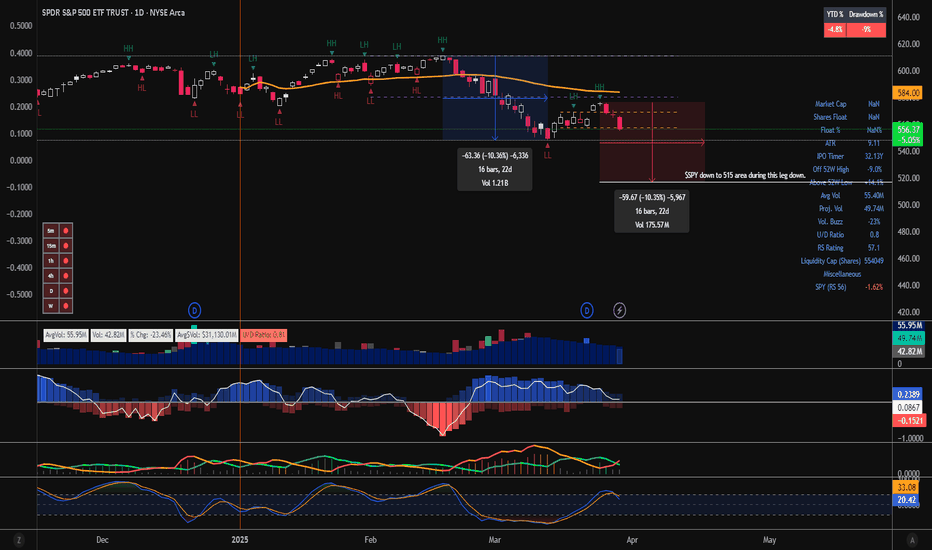
Task: Click the -4.8% YTD value cell
Action: pyautogui.click(x=835, y=29)
